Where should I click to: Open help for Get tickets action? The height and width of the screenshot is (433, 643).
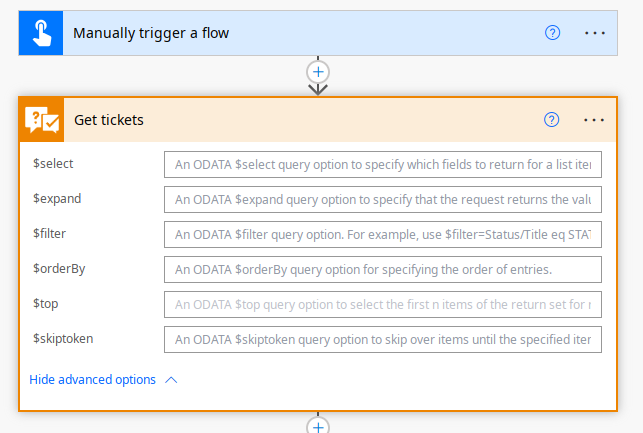551,120
